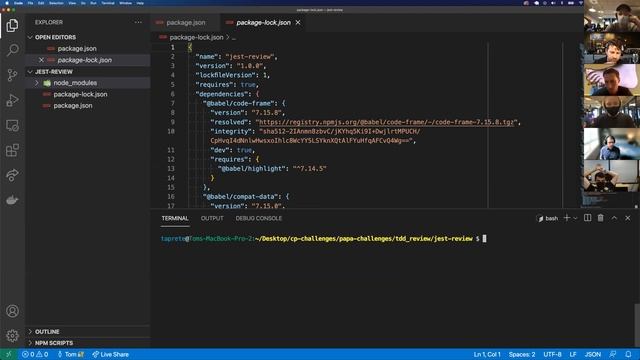This screenshot has width=640, height=360.
Task: Close the terminal panel
Action: pyautogui.click(x=628, y=218)
